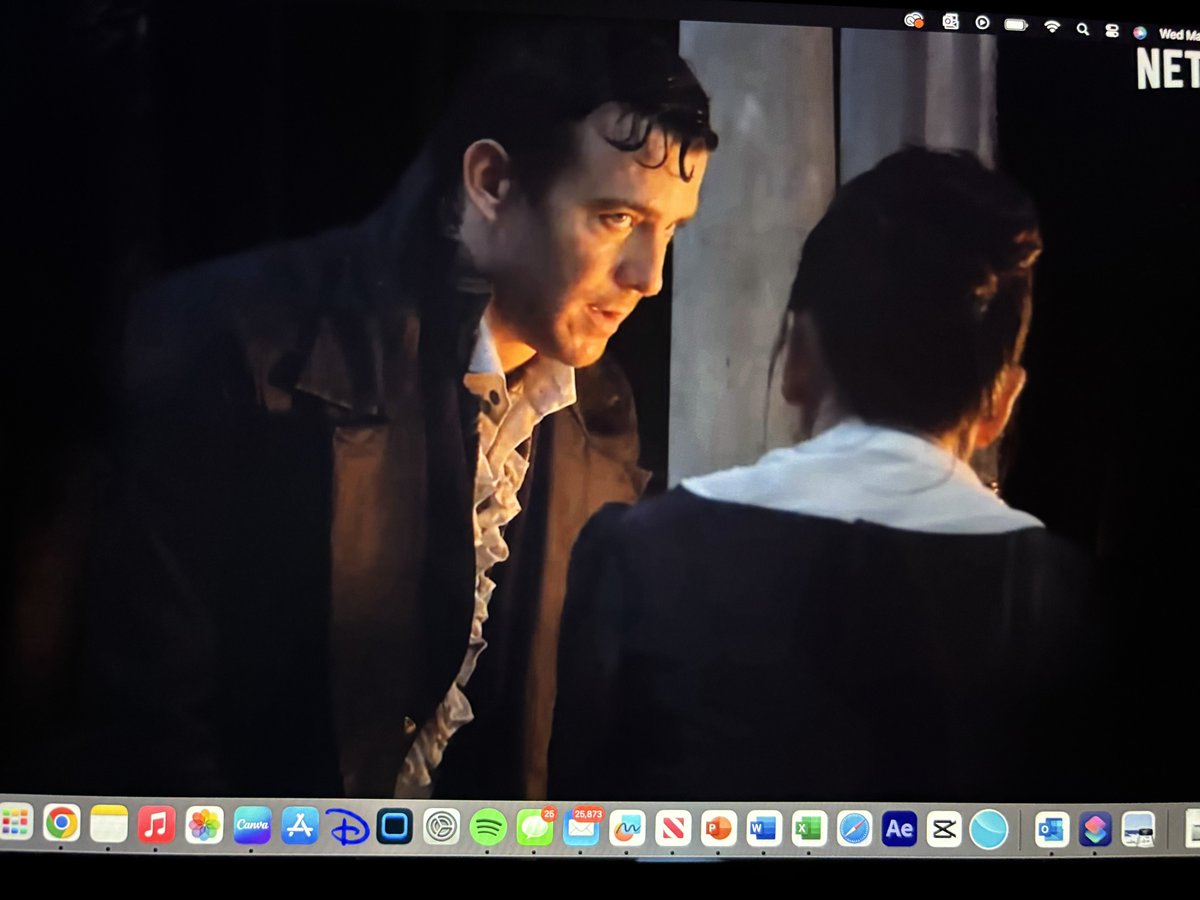Open Freeform from the Dock
Image resolution: width=1200 pixels, height=900 pixels.
pyautogui.click(x=627, y=828)
